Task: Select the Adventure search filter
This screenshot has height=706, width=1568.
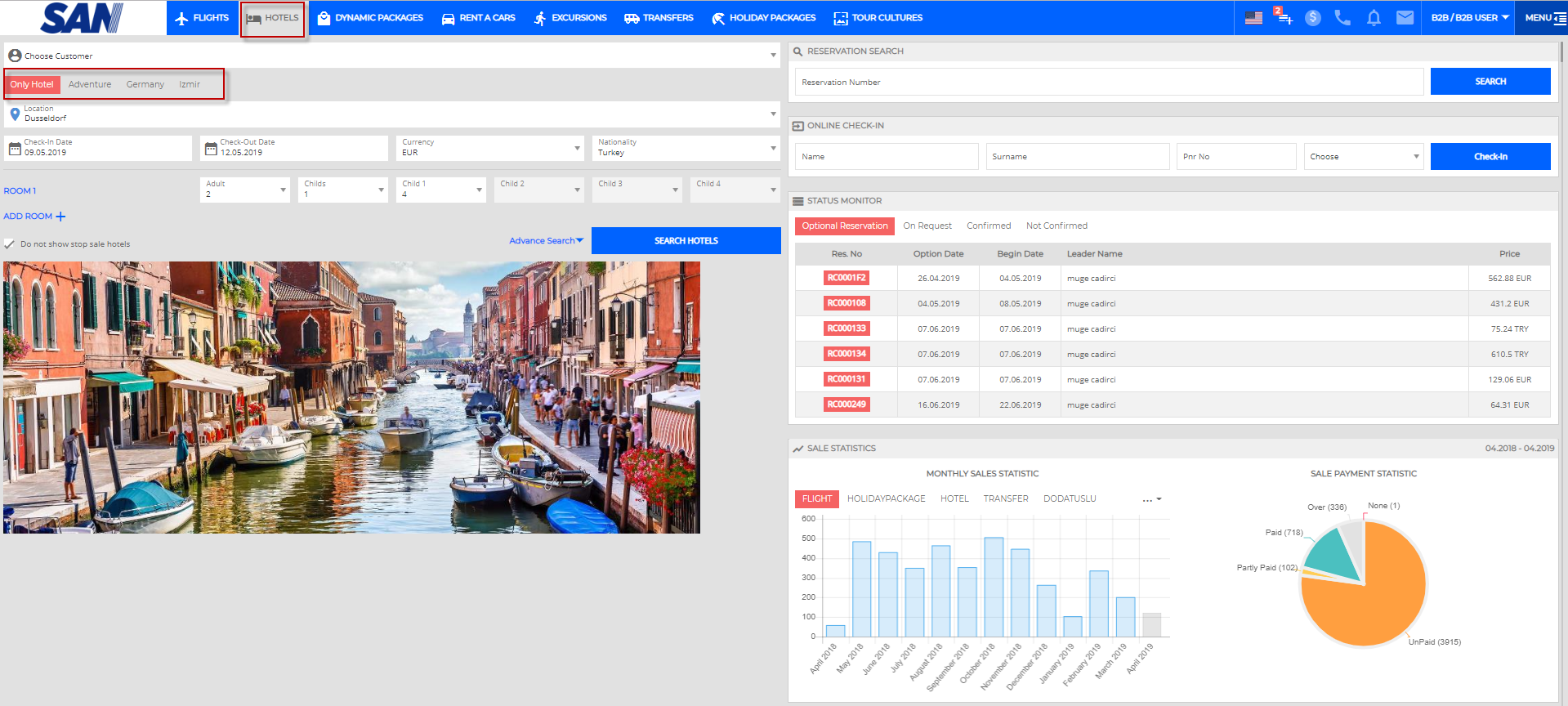Action: coord(90,84)
